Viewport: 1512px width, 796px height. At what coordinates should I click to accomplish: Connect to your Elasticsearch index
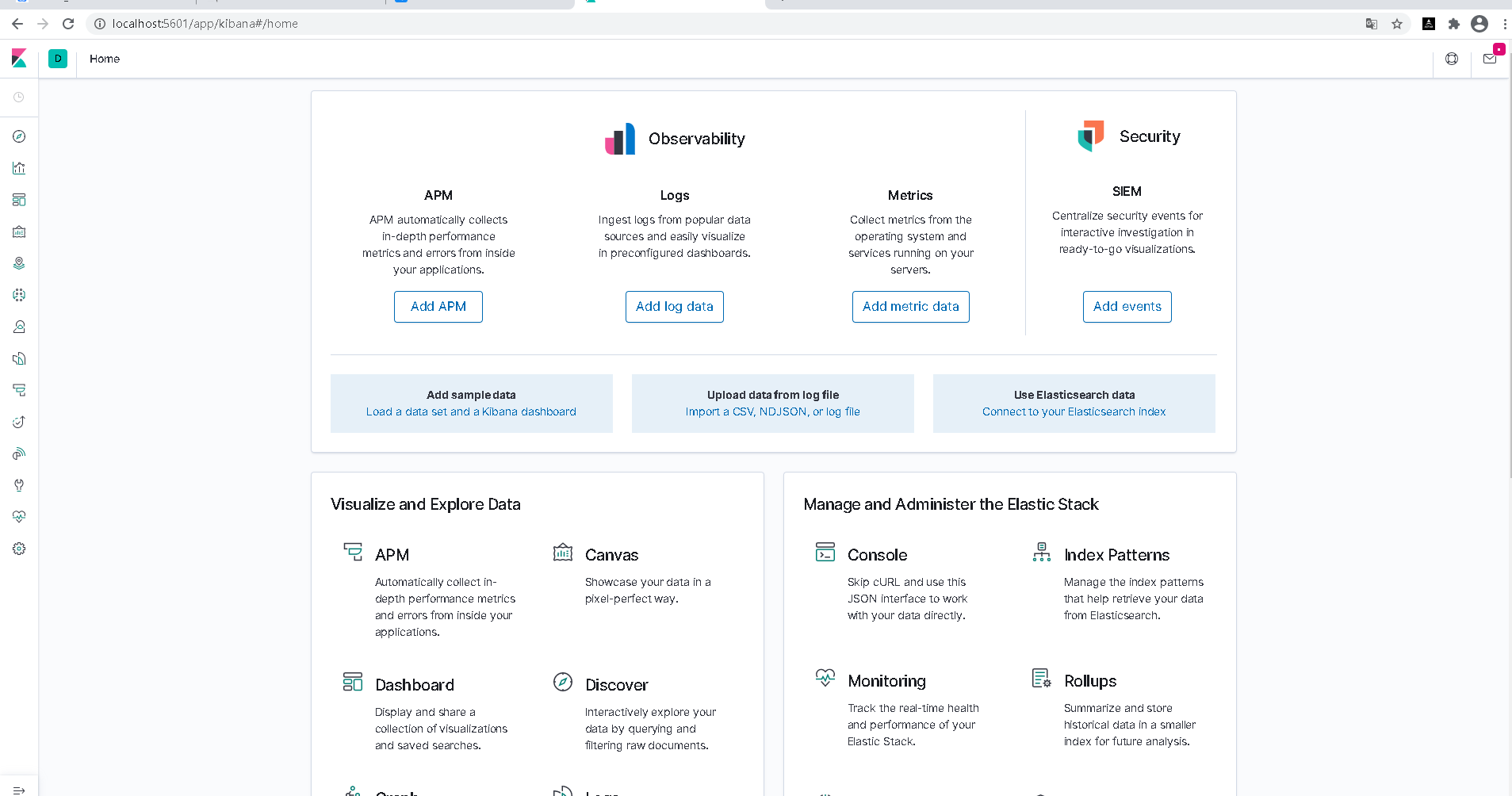1074,412
